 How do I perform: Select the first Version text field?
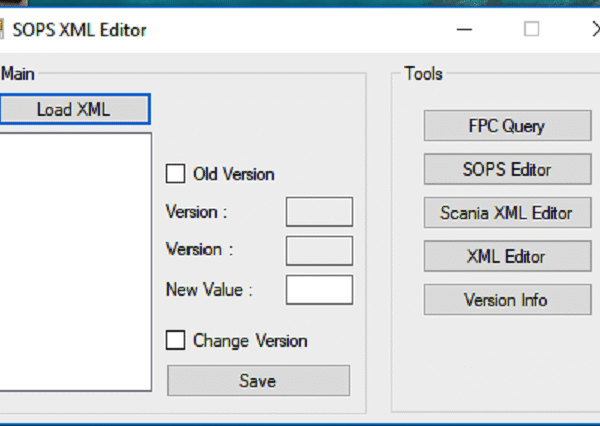point(319,212)
